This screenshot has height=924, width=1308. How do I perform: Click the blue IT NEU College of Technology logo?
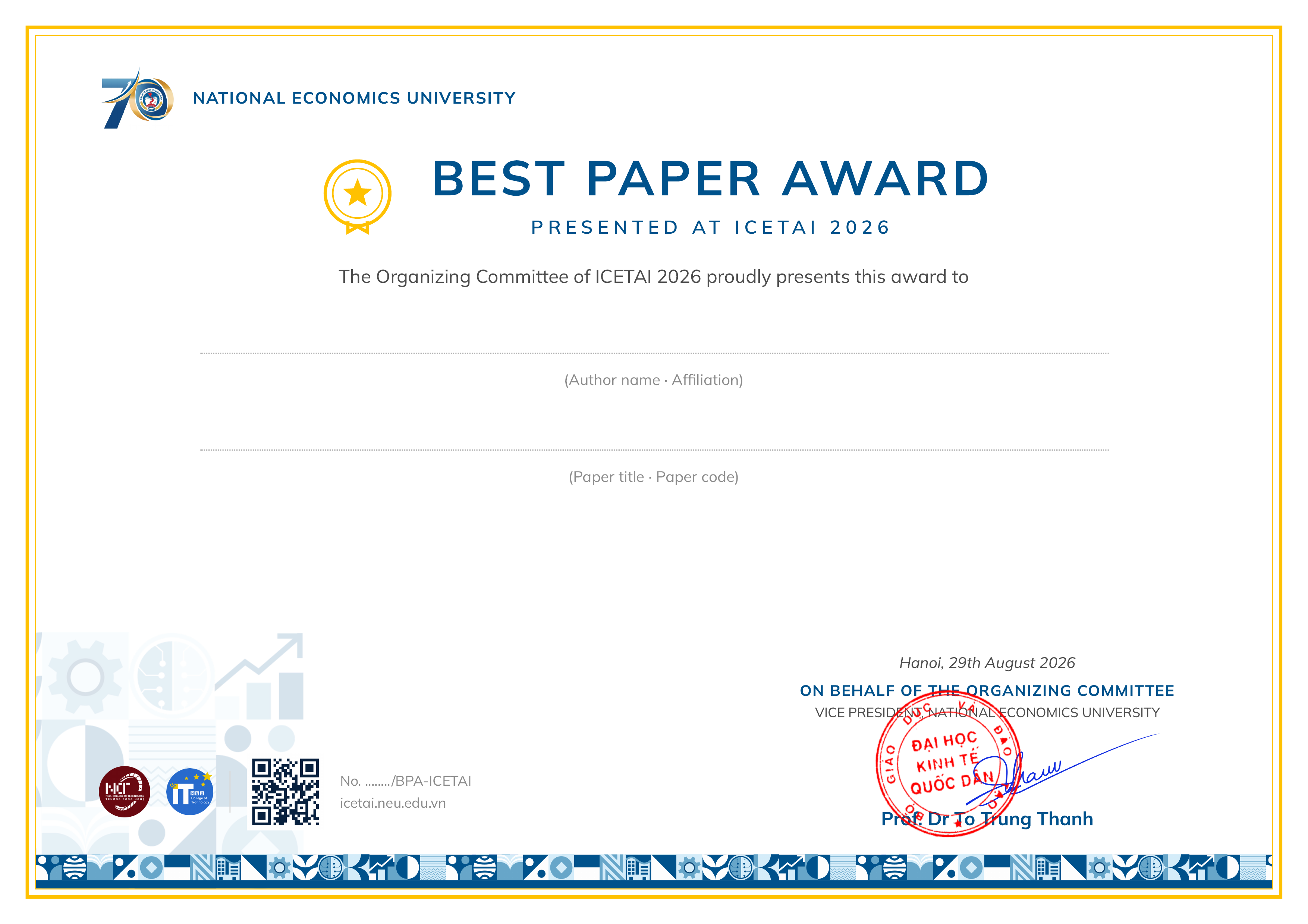point(190,791)
